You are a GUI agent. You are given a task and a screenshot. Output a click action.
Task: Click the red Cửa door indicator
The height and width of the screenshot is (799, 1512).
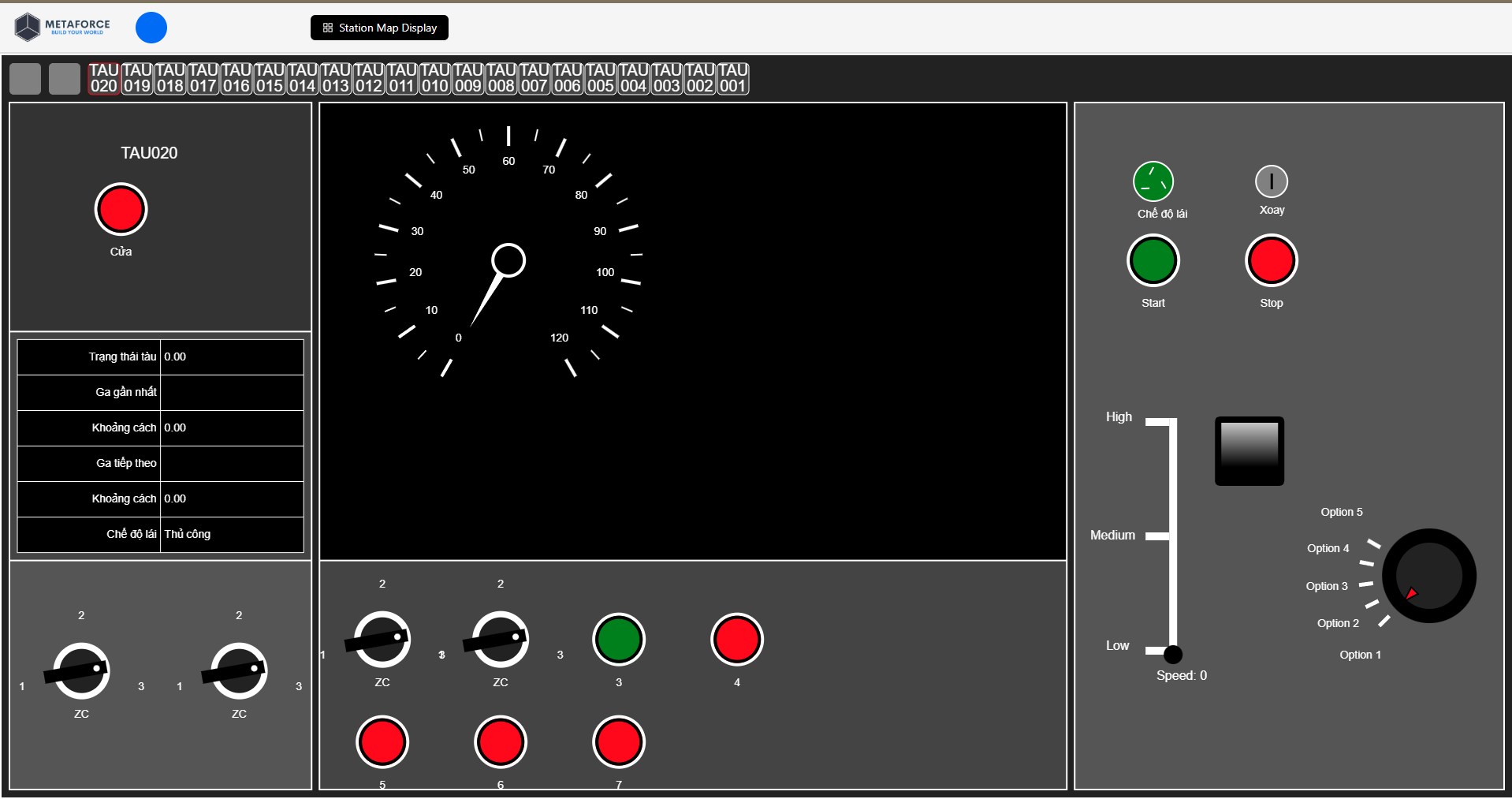pos(121,210)
